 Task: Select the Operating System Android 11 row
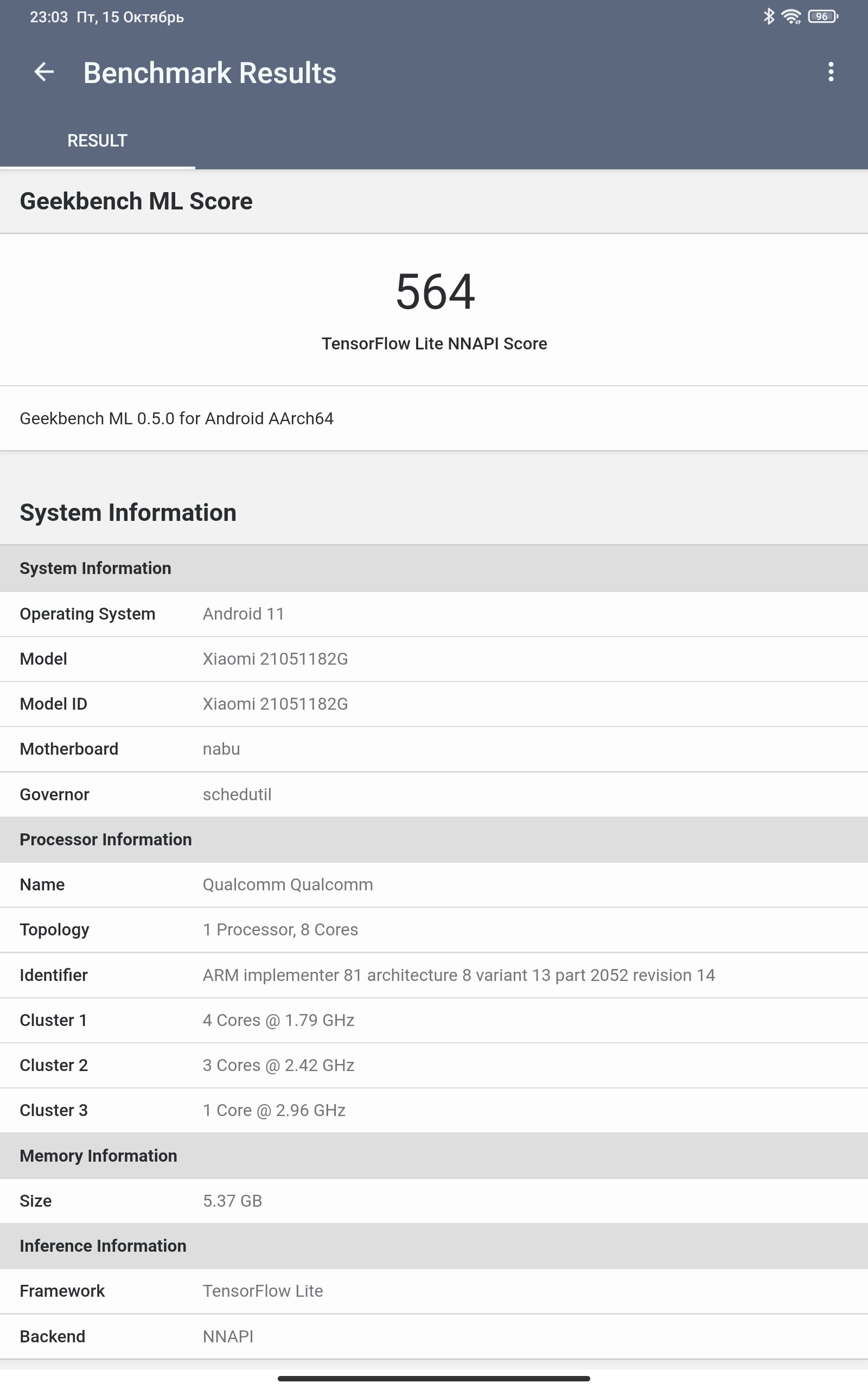pos(434,614)
